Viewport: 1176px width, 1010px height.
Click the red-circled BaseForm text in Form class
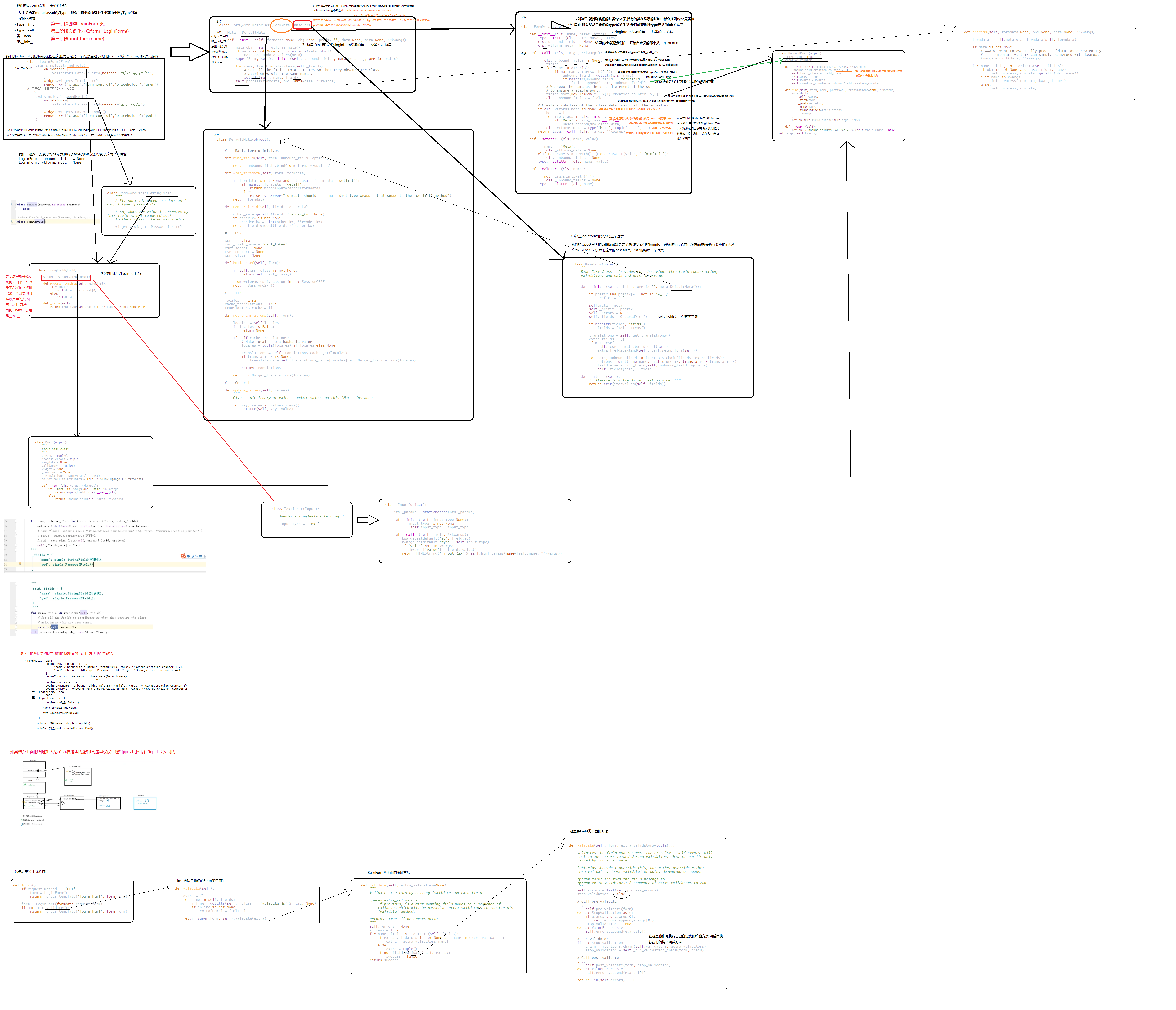point(303,25)
